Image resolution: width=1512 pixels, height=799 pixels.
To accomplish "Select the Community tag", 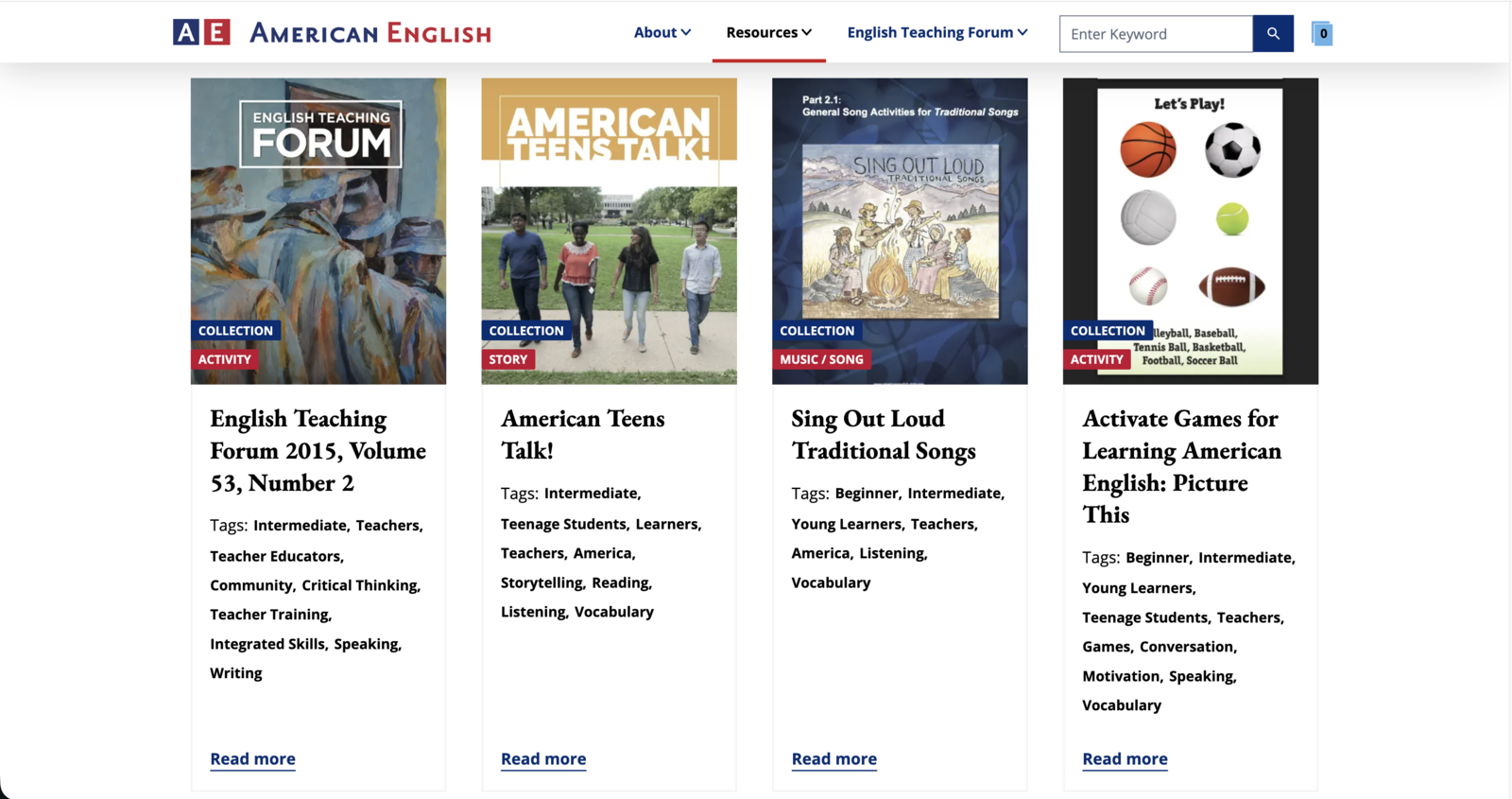I will tap(251, 585).
